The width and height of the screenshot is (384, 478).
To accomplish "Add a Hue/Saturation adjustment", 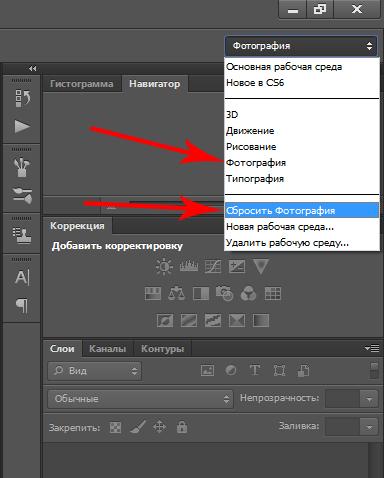I will point(153,294).
